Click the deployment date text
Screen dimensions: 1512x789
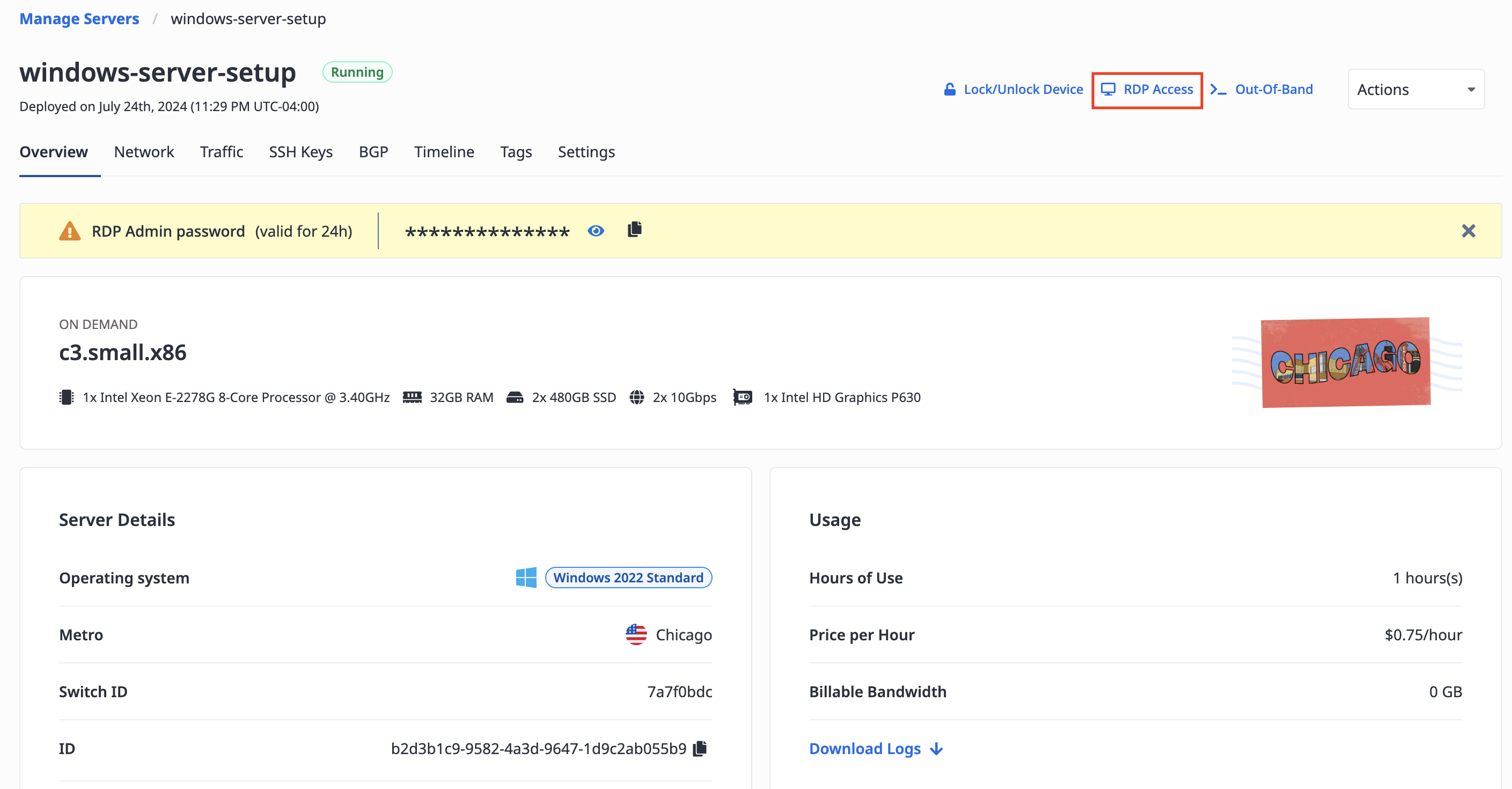pyautogui.click(x=169, y=106)
